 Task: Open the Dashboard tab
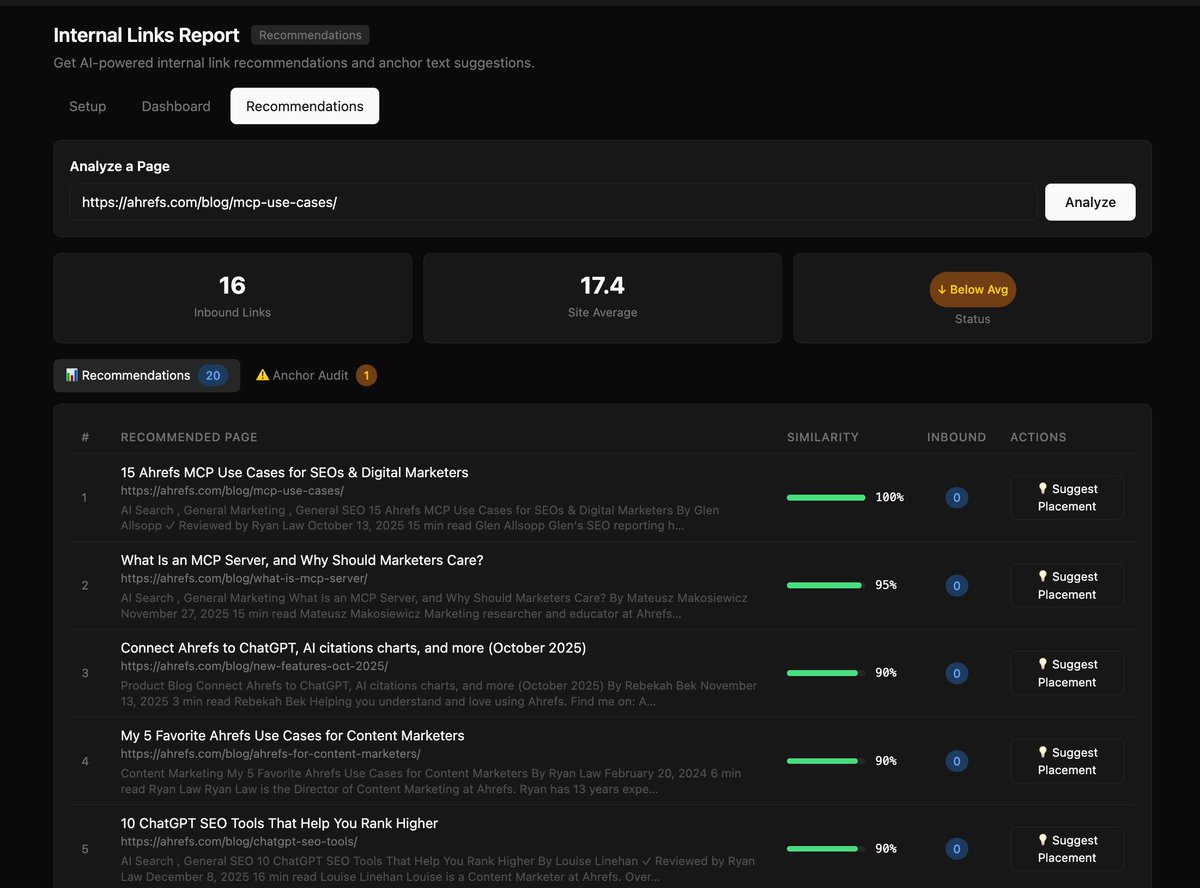pyautogui.click(x=176, y=106)
